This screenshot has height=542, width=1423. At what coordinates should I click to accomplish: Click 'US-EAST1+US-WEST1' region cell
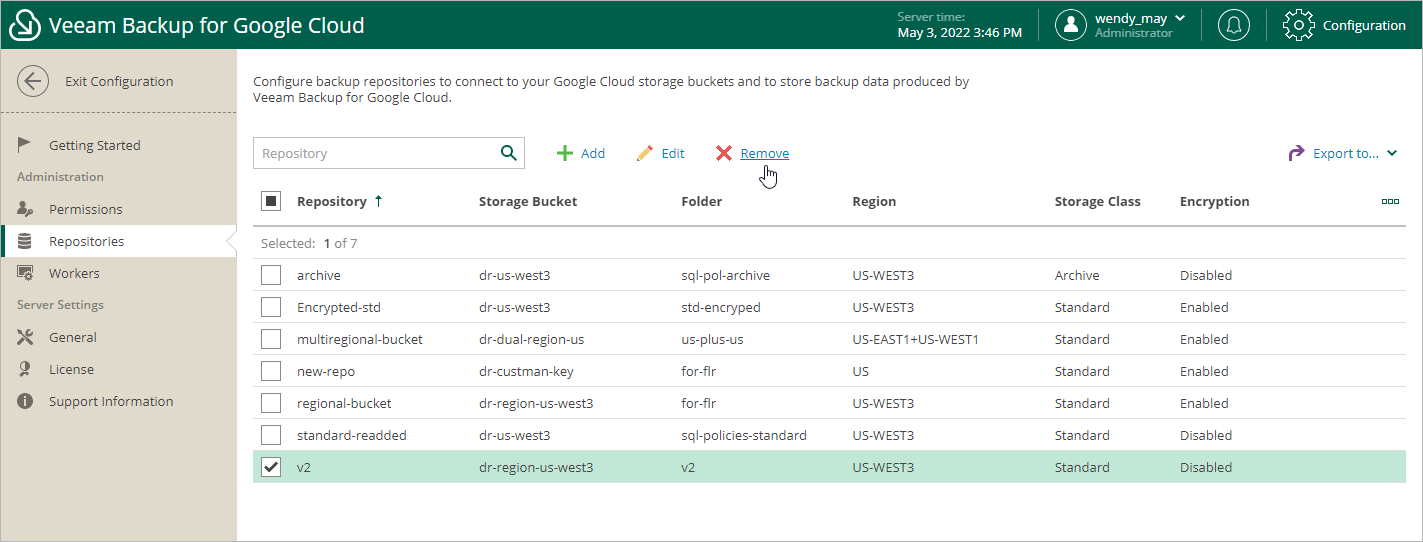pyautogui.click(x=915, y=339)
